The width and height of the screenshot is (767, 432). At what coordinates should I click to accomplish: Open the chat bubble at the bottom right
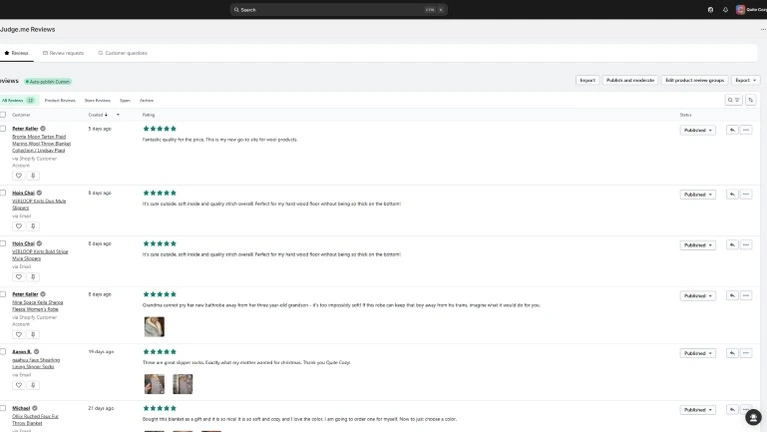(x=753, y=417)
